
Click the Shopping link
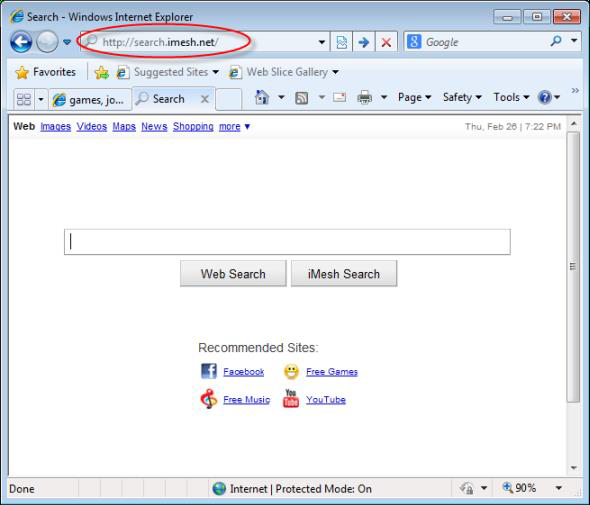tap(193, 126)
